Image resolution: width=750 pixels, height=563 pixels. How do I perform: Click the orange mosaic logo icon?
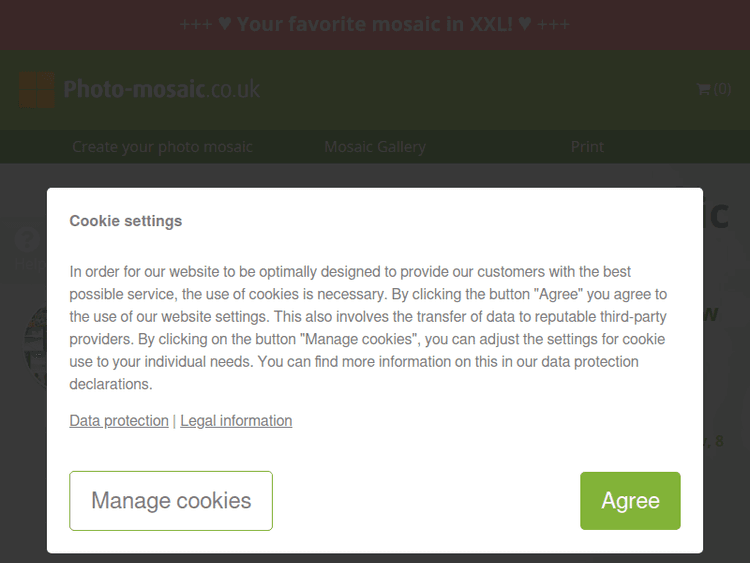click(37, 90)
